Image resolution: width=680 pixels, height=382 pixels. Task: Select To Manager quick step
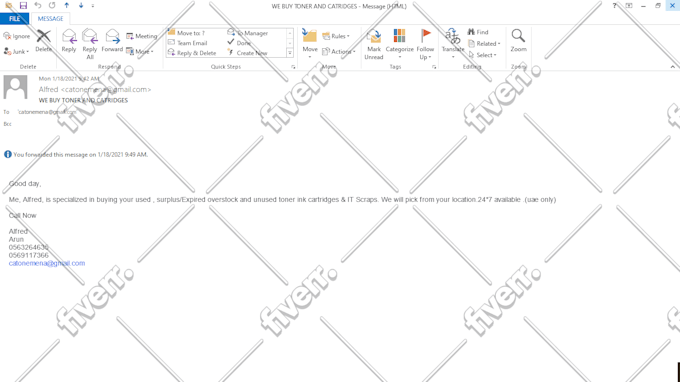pyautogui.click(x=248, y=33)
